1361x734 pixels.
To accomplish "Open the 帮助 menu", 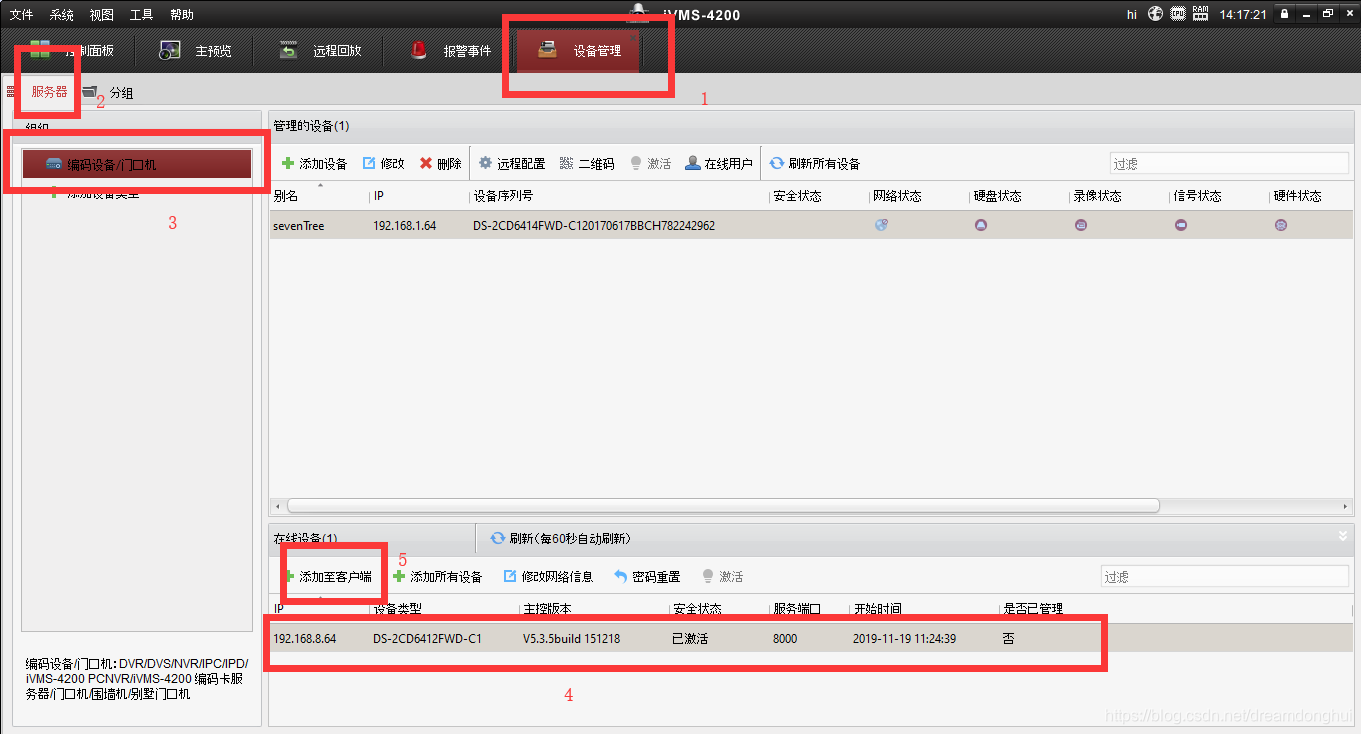I will point(181,15).
